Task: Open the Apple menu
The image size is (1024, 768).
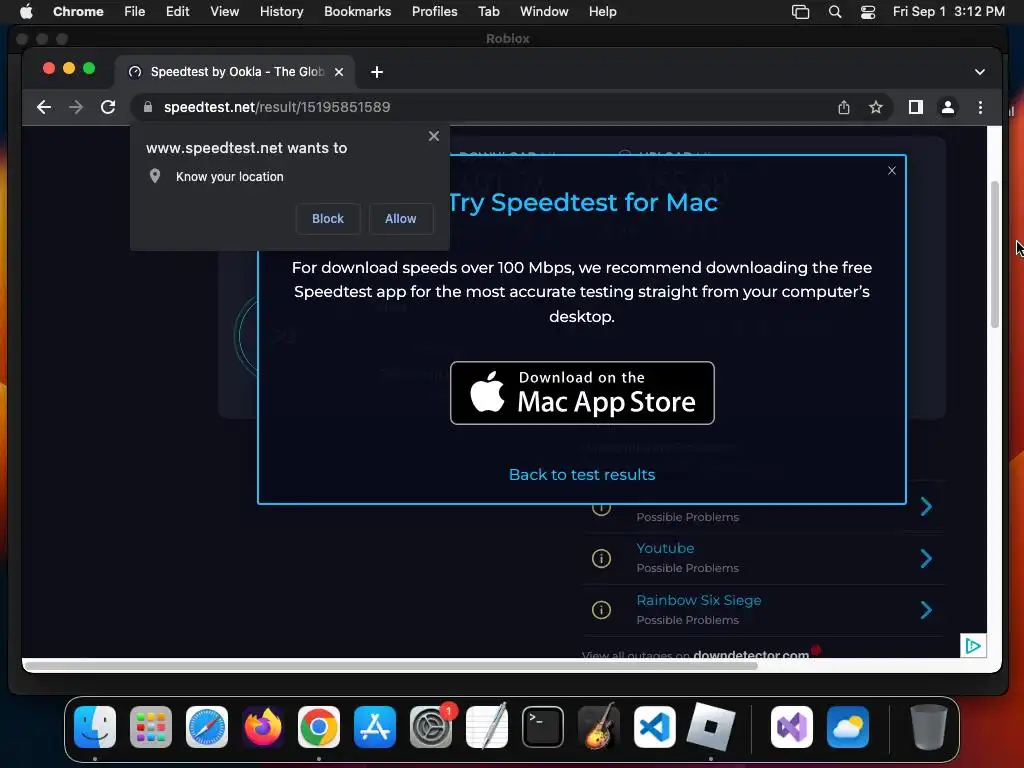Action: pyautogui.click(x=26, y=12)
